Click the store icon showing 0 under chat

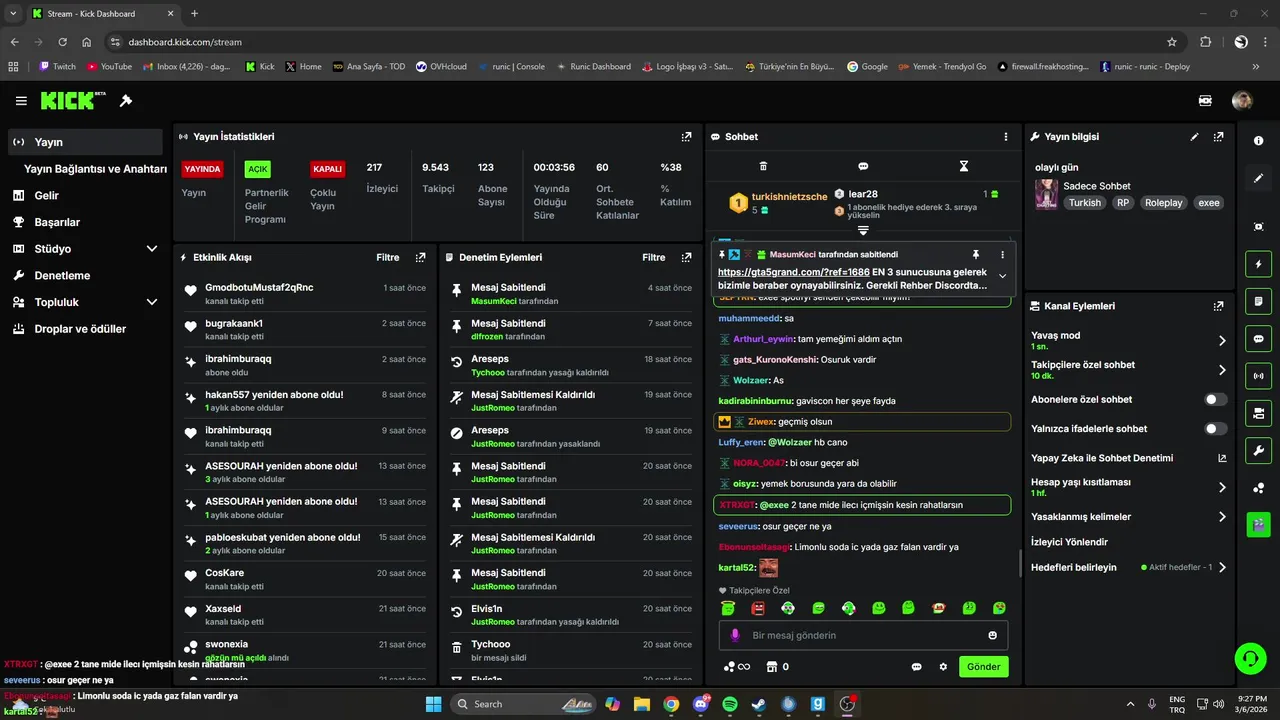(x=777, y=666)
